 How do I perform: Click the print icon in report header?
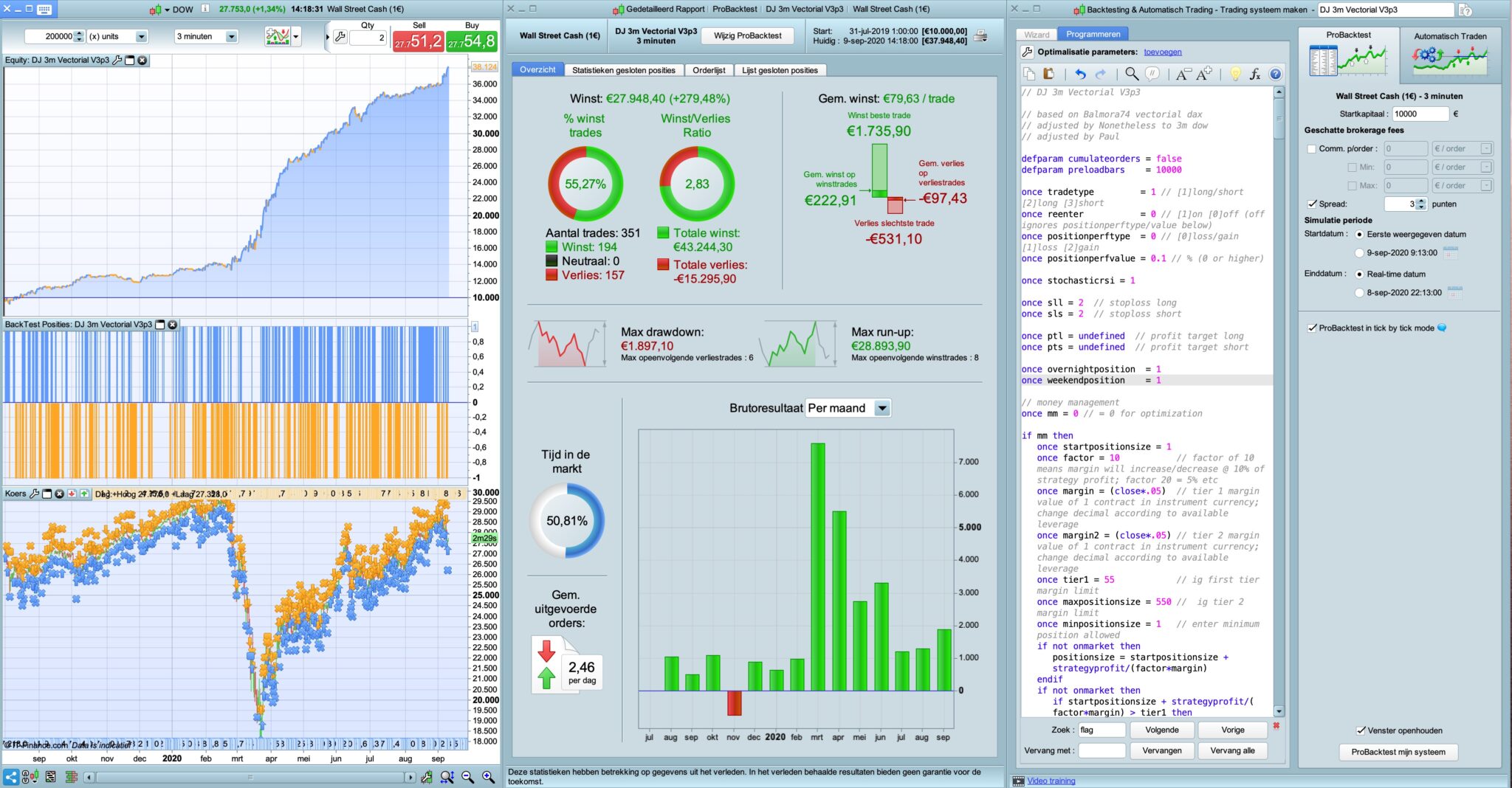[980, 35]
